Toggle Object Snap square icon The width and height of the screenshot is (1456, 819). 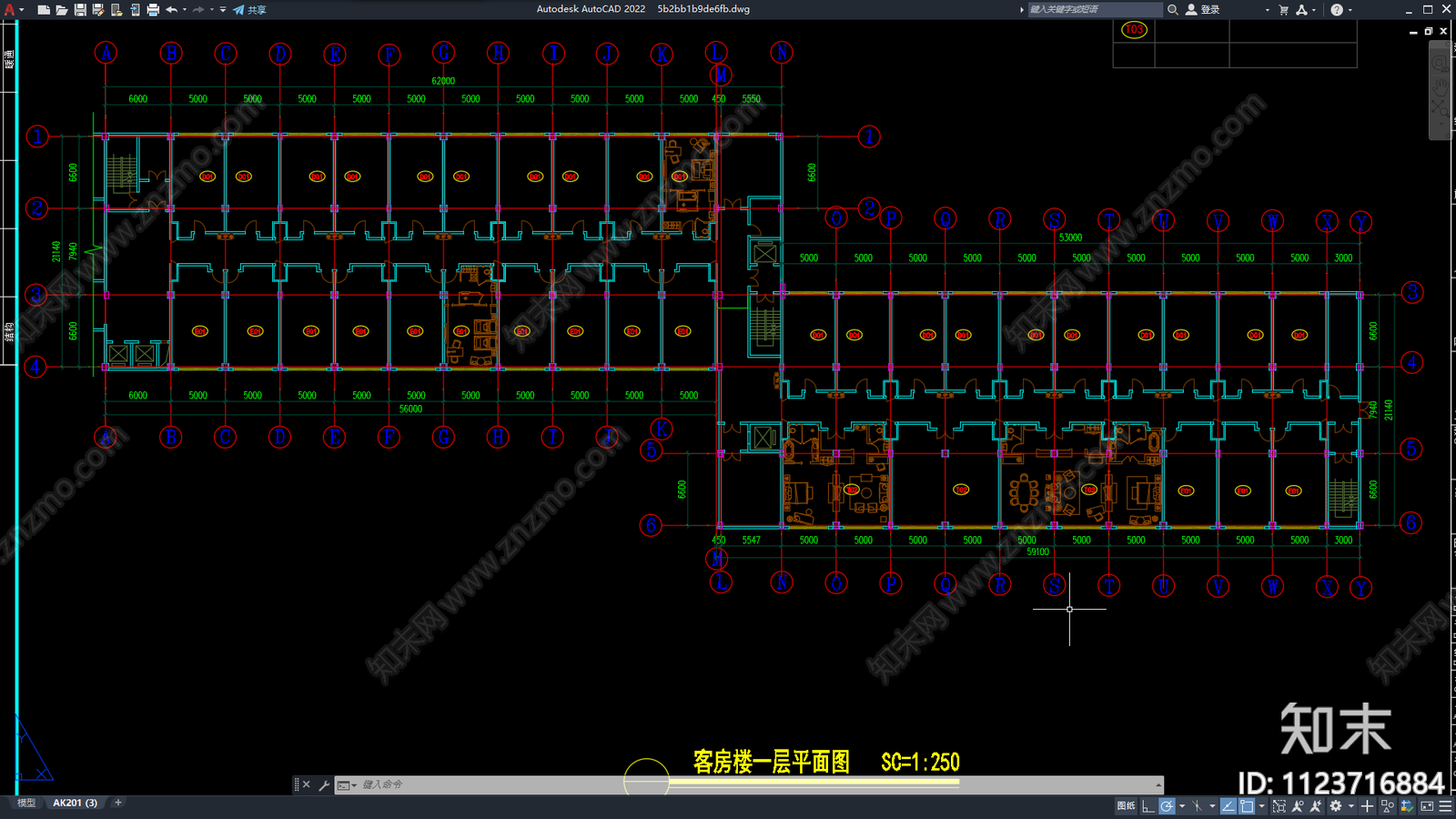(1247, 806)
